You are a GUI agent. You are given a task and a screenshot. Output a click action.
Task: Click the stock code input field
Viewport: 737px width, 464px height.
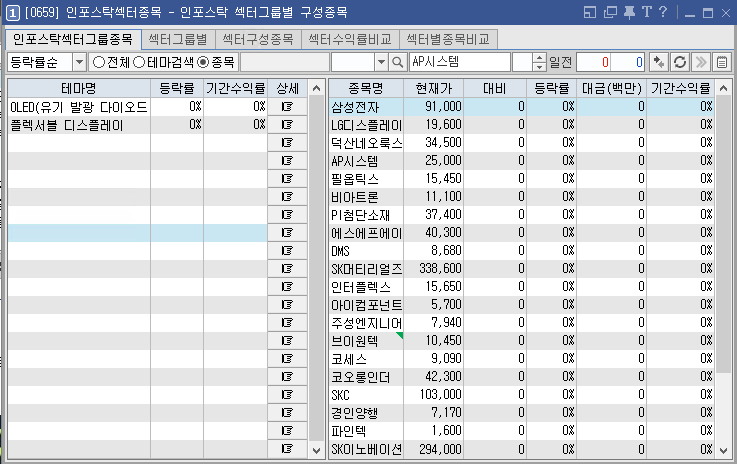(353, 62)
